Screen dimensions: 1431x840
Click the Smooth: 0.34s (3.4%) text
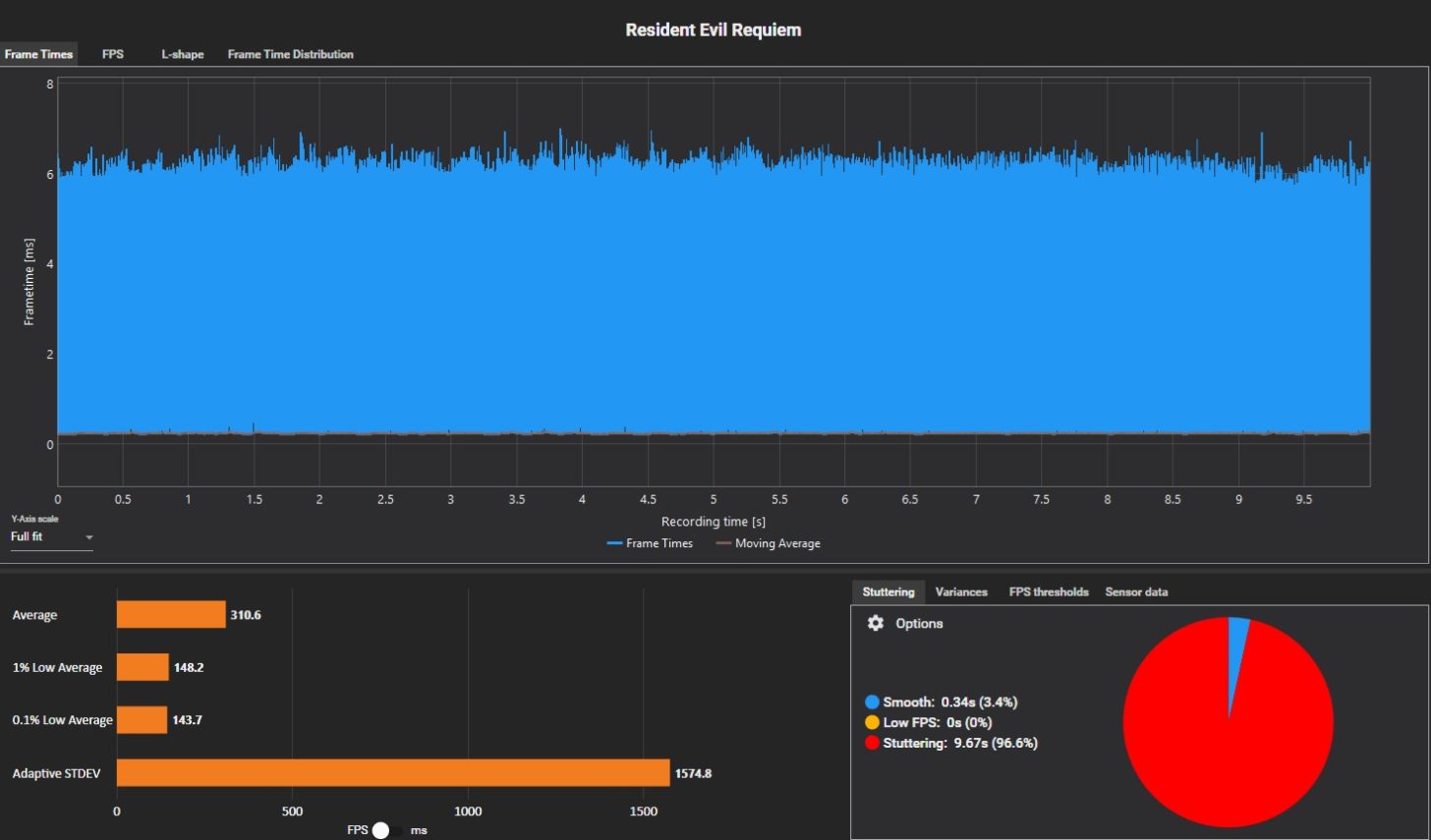click(949, 701)
